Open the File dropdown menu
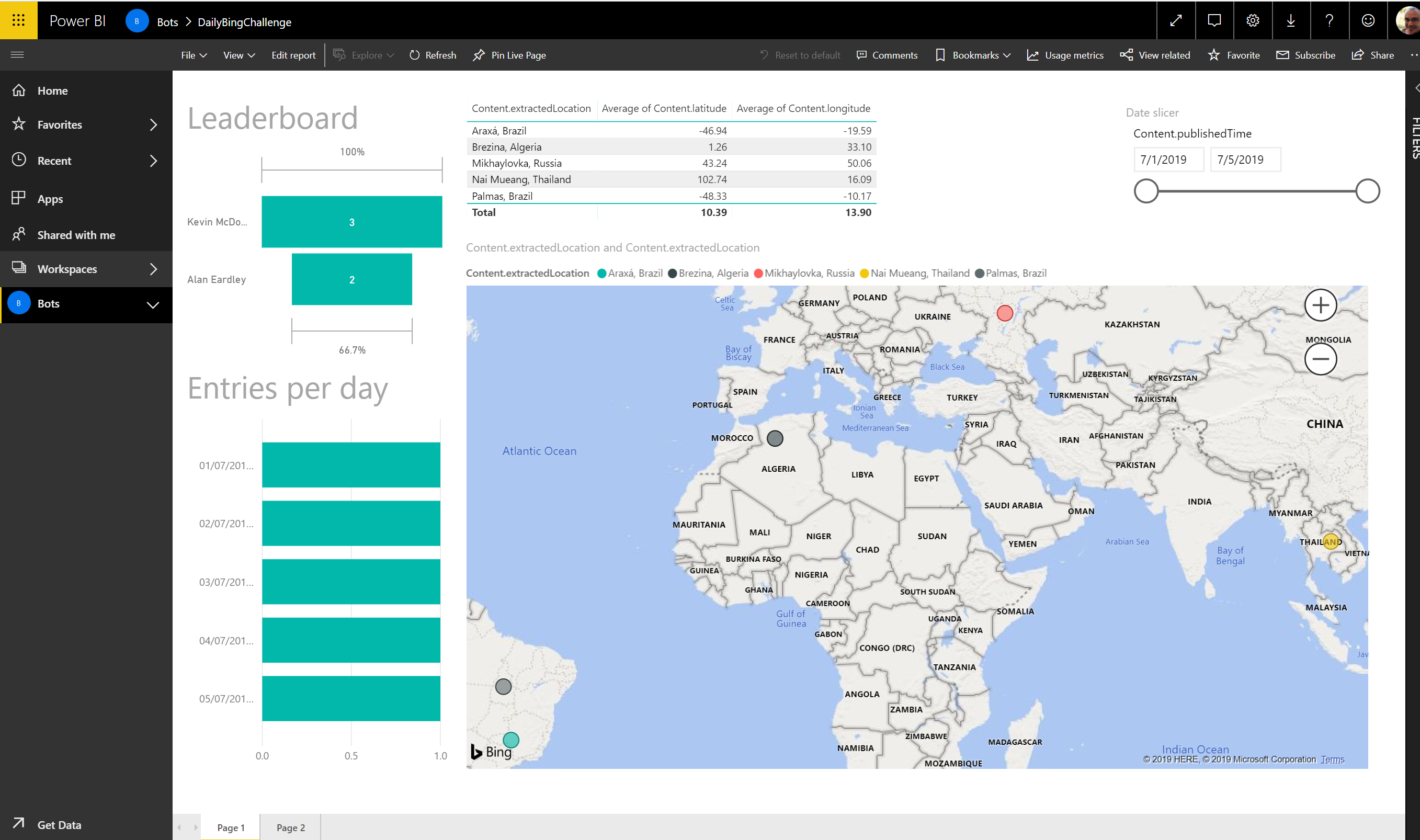Image resolution: width=1420 pixels, height=840 pixels. (x=194, y=55)
